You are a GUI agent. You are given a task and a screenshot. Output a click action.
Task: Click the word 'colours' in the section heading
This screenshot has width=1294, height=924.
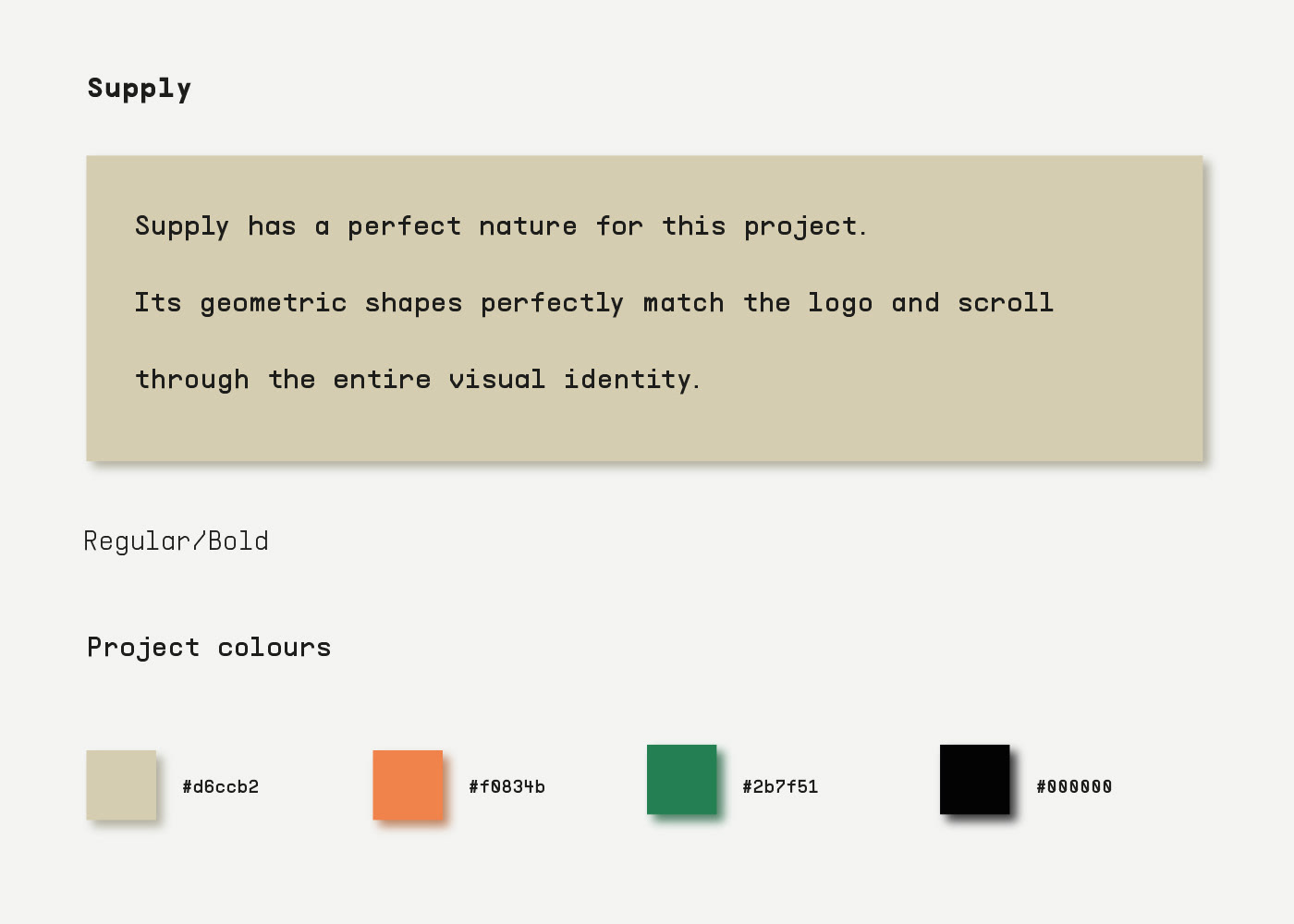pyautogui.click(x=275, y=648)
